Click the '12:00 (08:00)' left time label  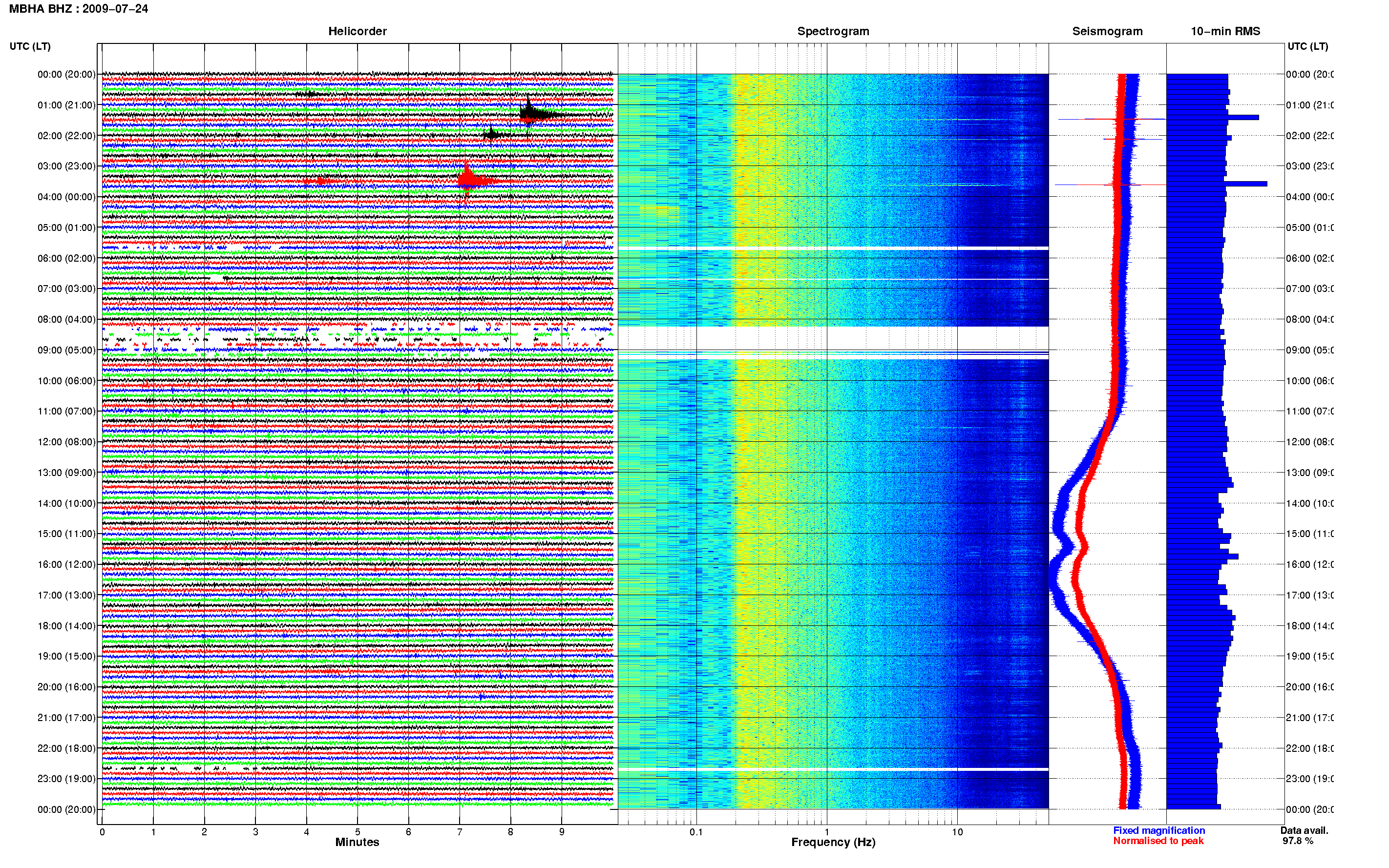tap(66, 442)
